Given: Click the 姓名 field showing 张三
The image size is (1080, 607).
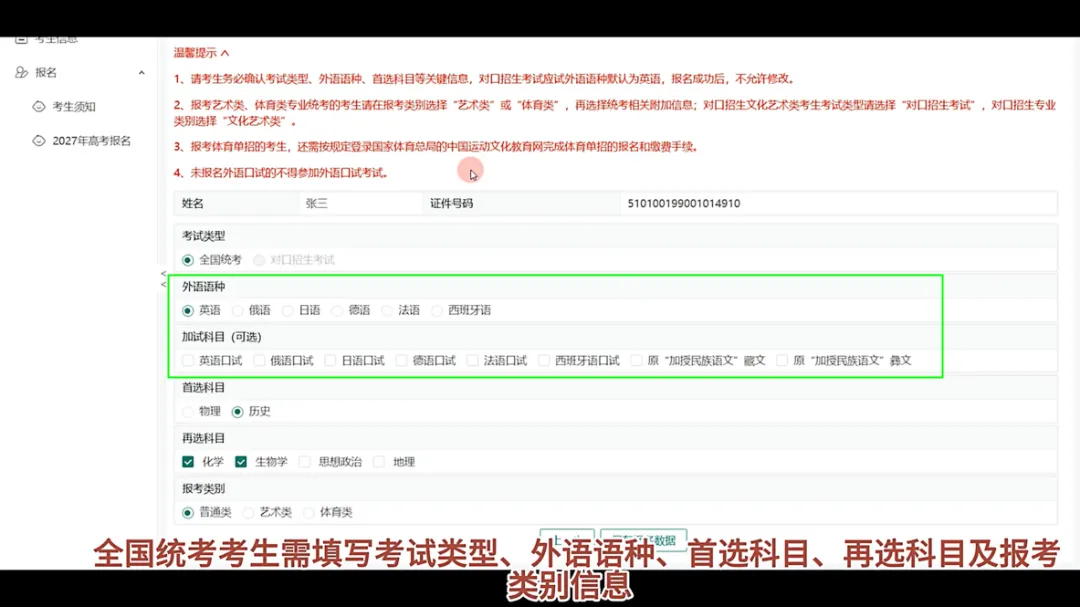Looking at the screenshot, I should 360,203.
